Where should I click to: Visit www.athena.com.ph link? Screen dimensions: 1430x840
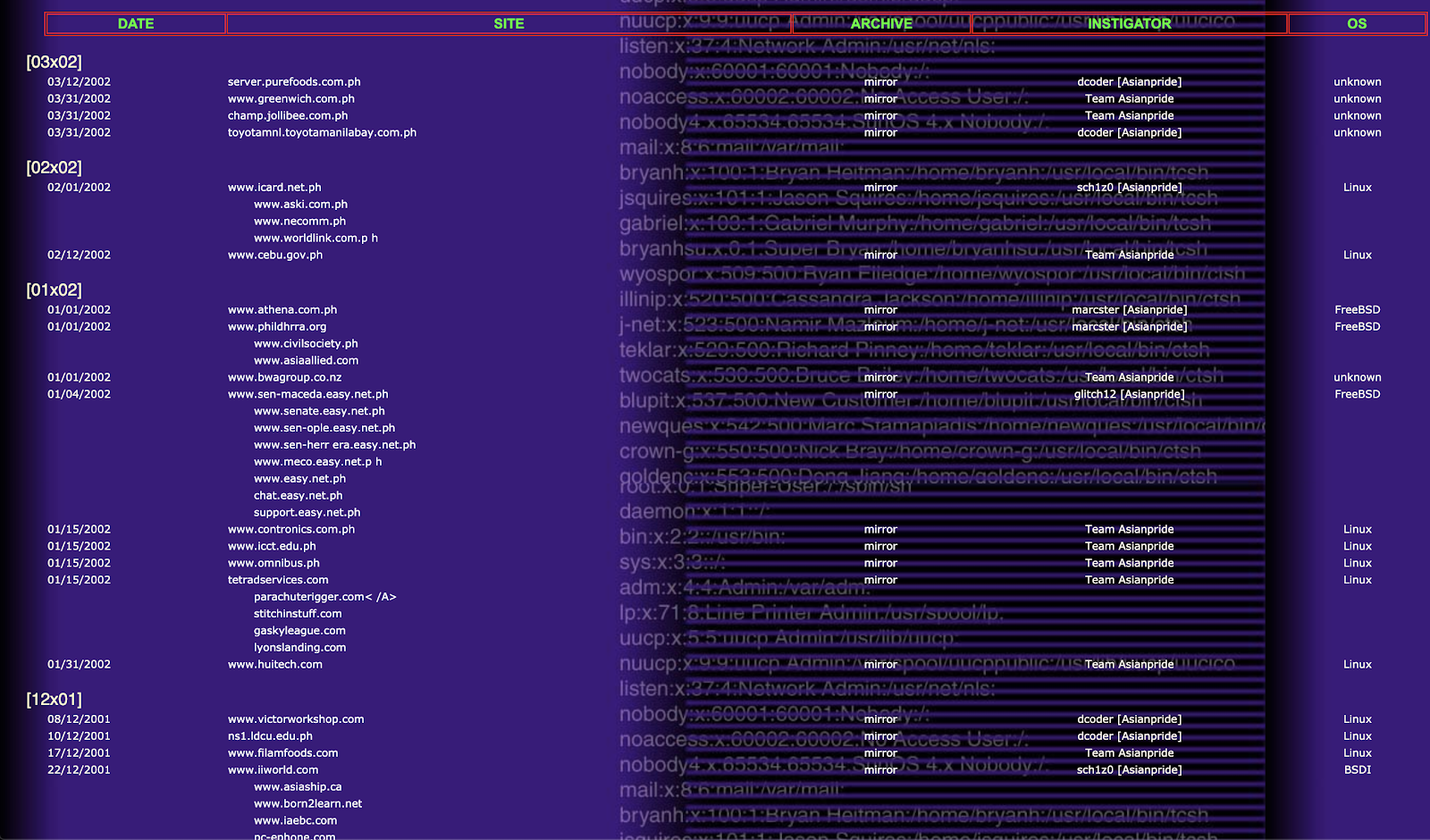point(282,310)
